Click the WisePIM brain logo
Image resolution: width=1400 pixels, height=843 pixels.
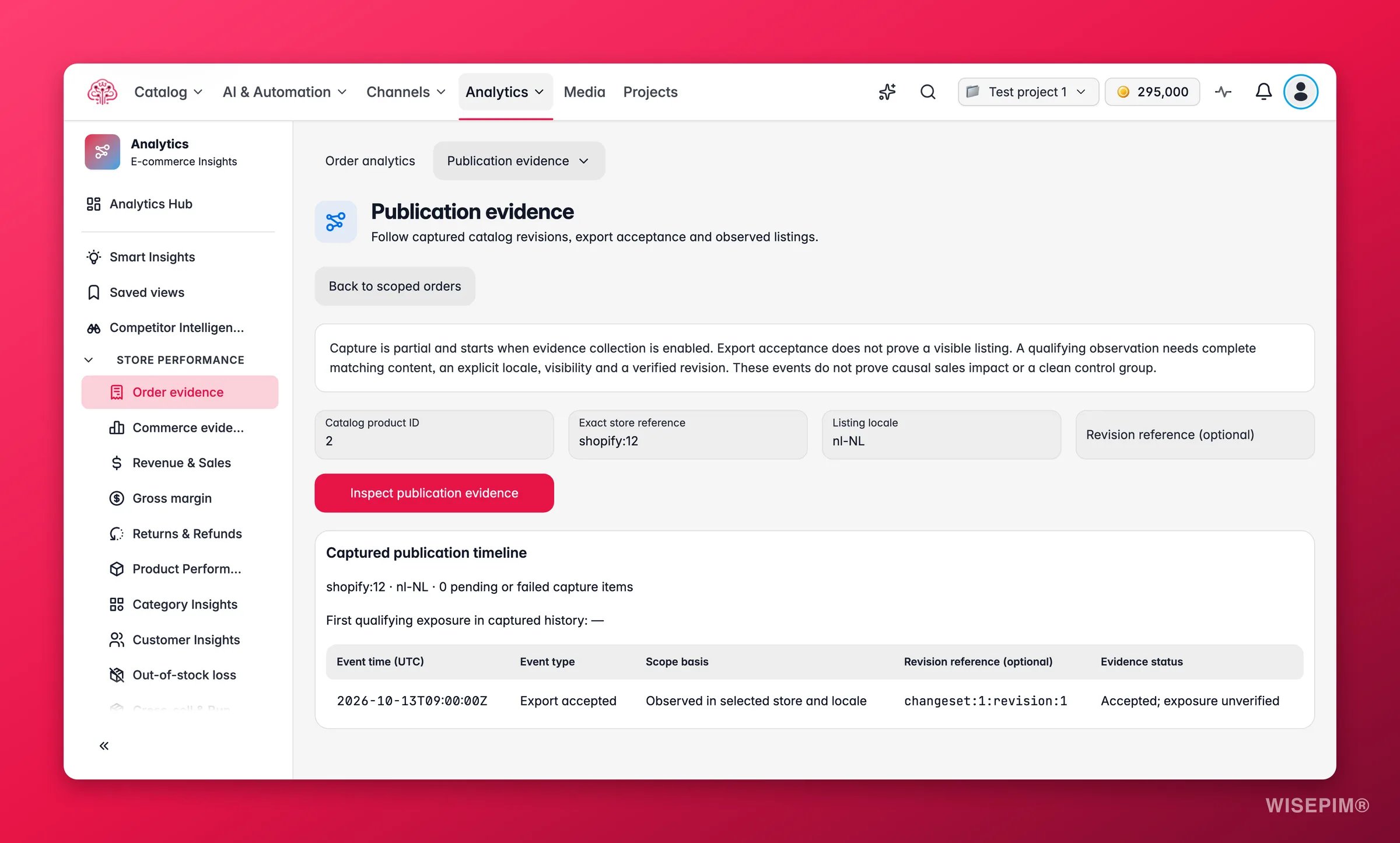point(102,92)
